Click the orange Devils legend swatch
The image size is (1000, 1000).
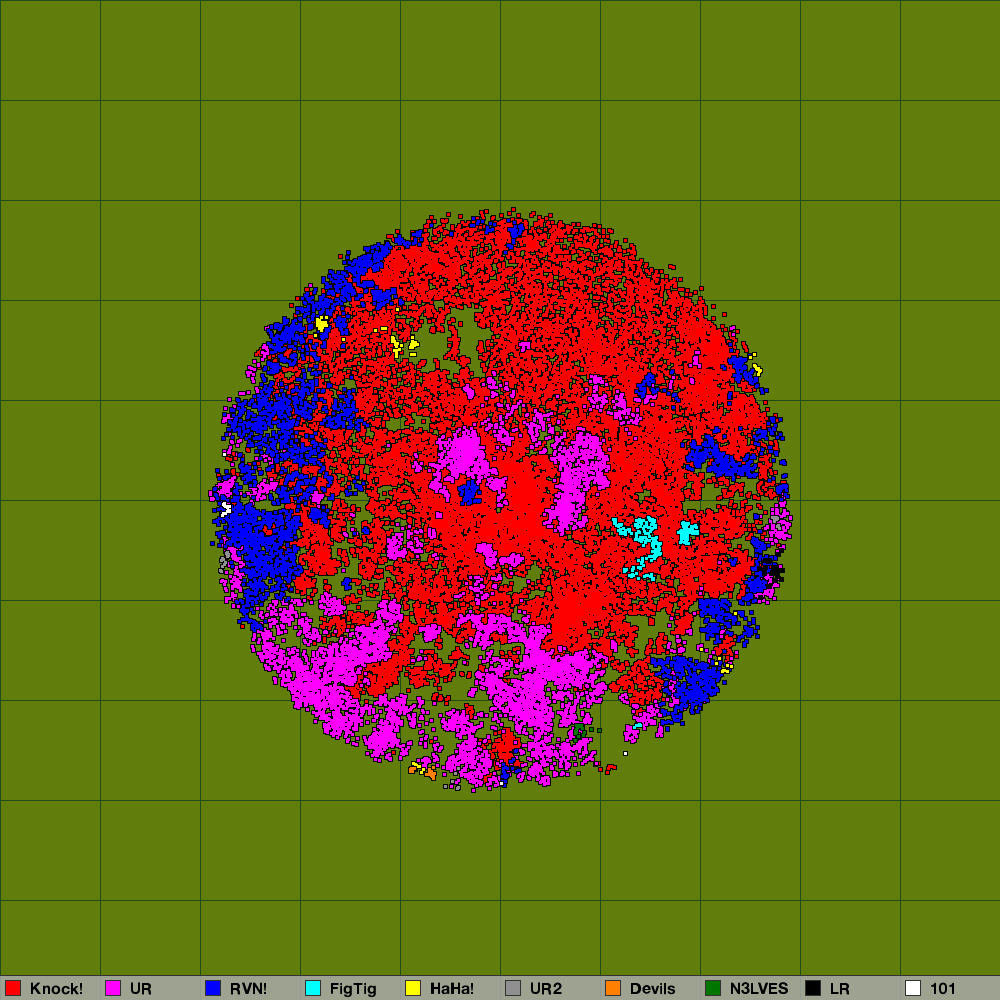pyautogui.click(x=613, y=988)
